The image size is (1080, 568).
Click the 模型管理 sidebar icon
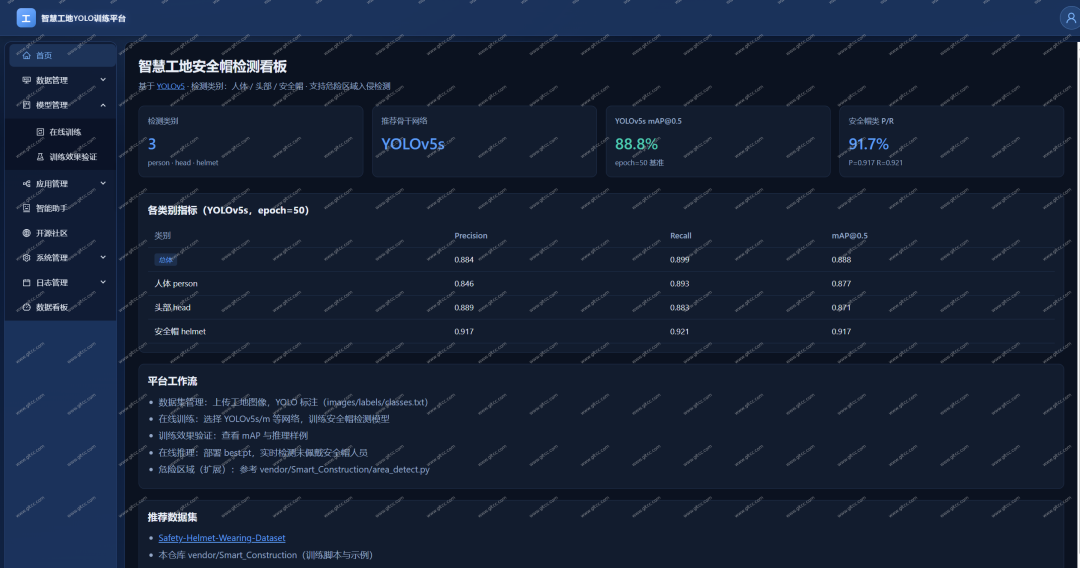coord(26,105)
